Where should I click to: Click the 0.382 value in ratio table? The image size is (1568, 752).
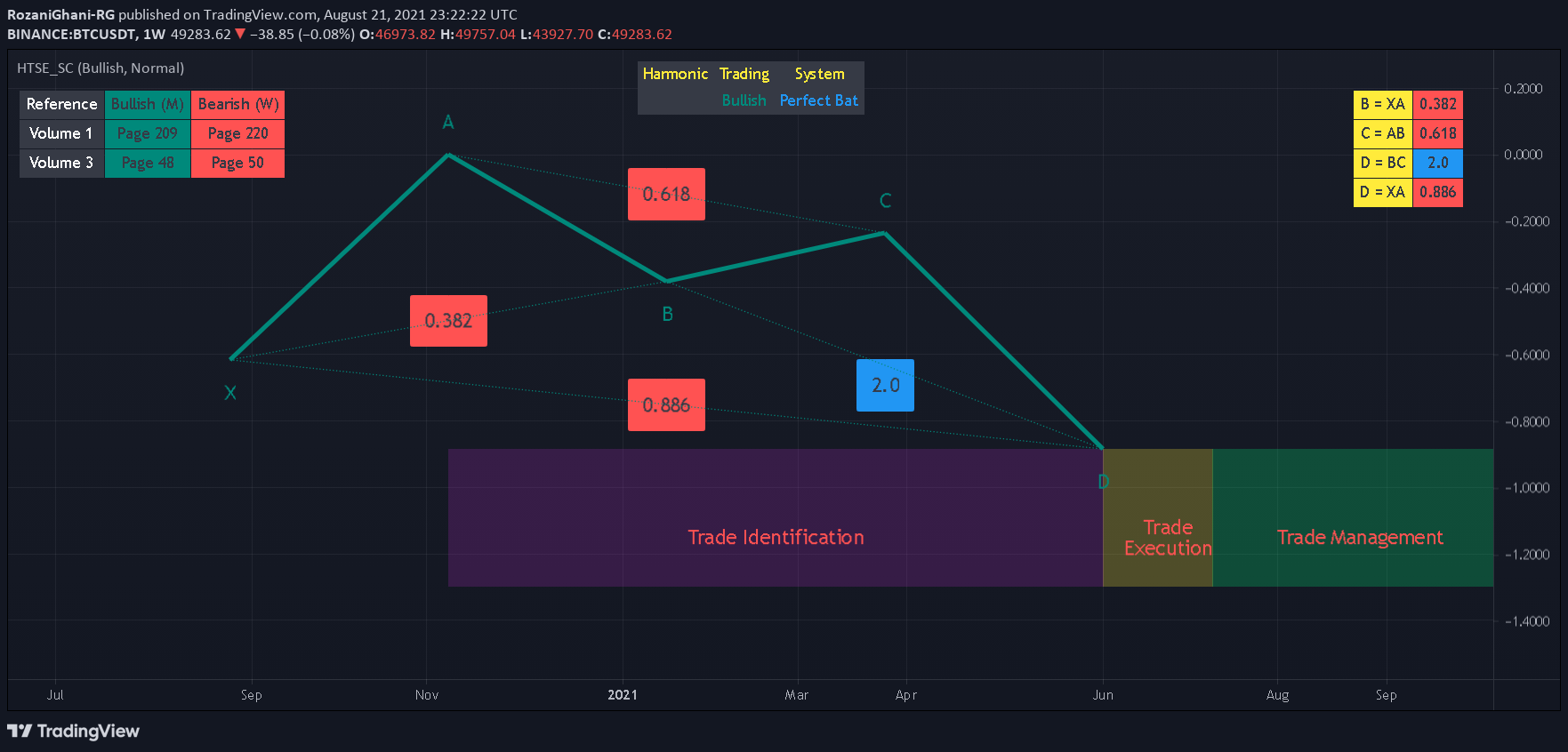coord(1438,104)
